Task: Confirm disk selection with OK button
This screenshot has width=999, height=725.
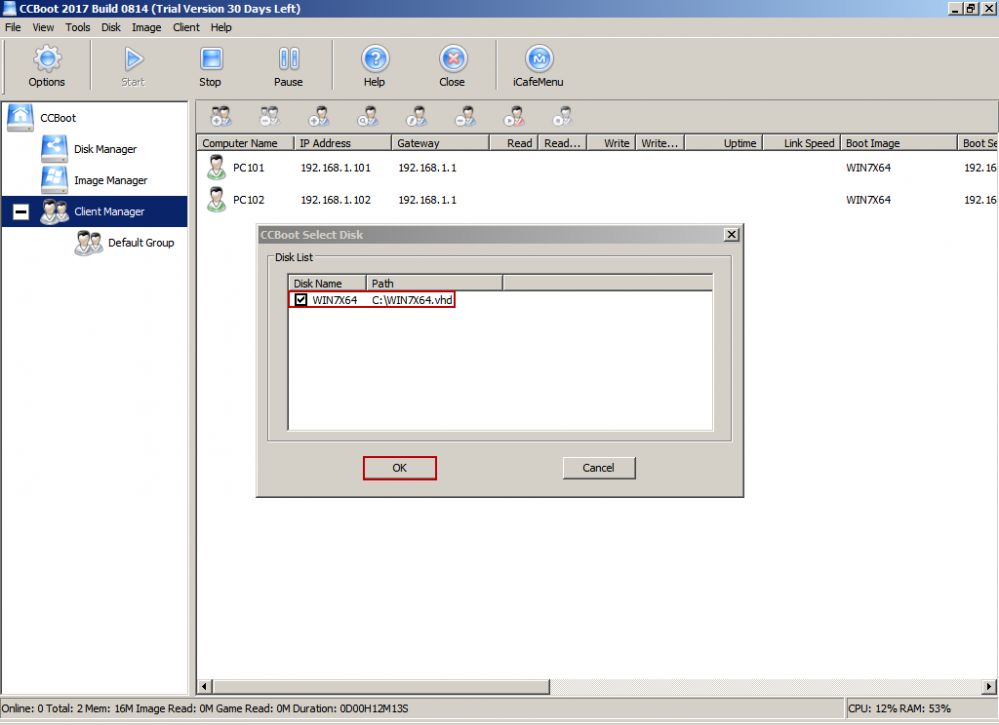Action: pyautogui.click(x=399, y=468)
